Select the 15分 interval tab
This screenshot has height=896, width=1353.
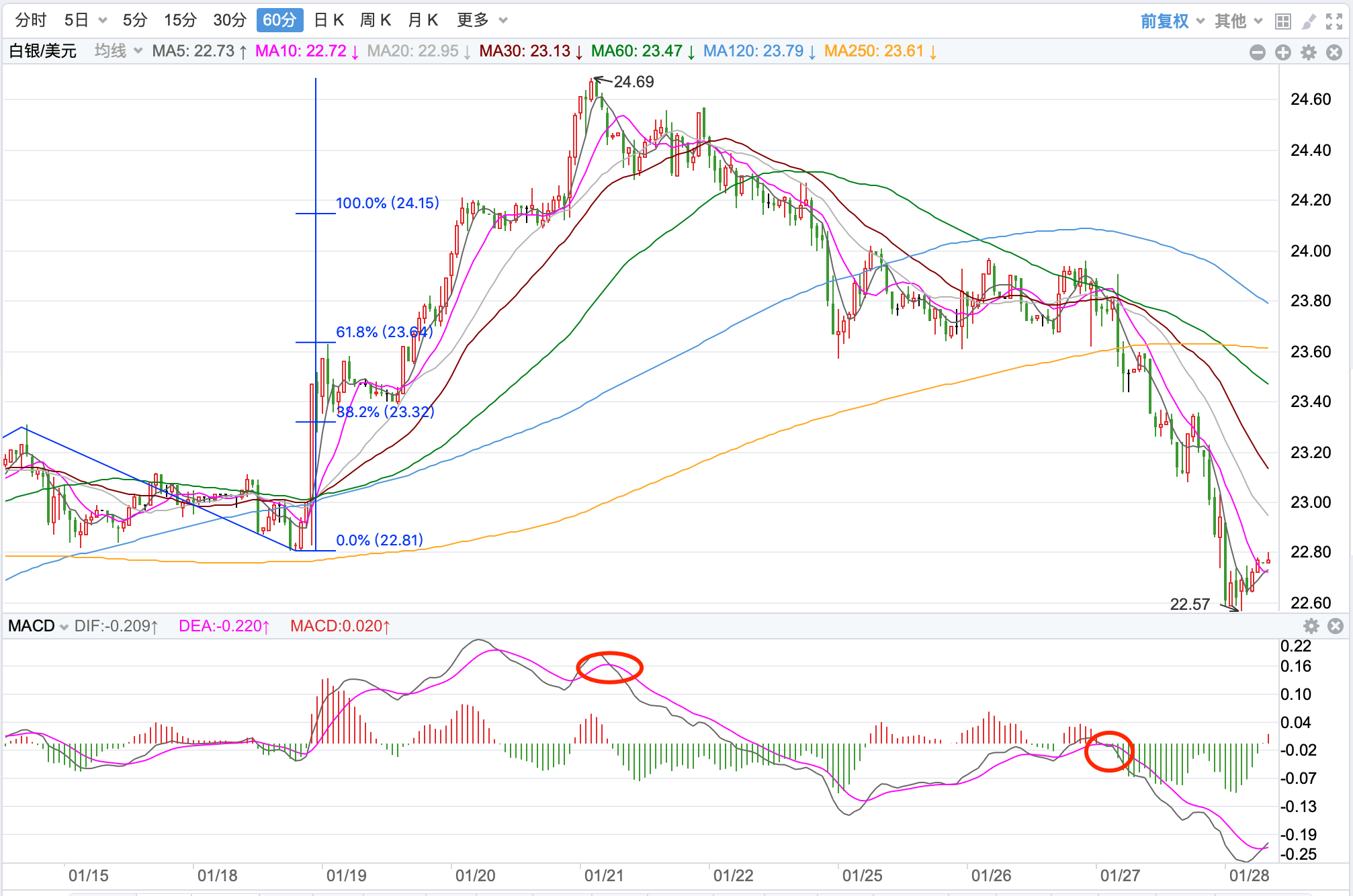180,20
